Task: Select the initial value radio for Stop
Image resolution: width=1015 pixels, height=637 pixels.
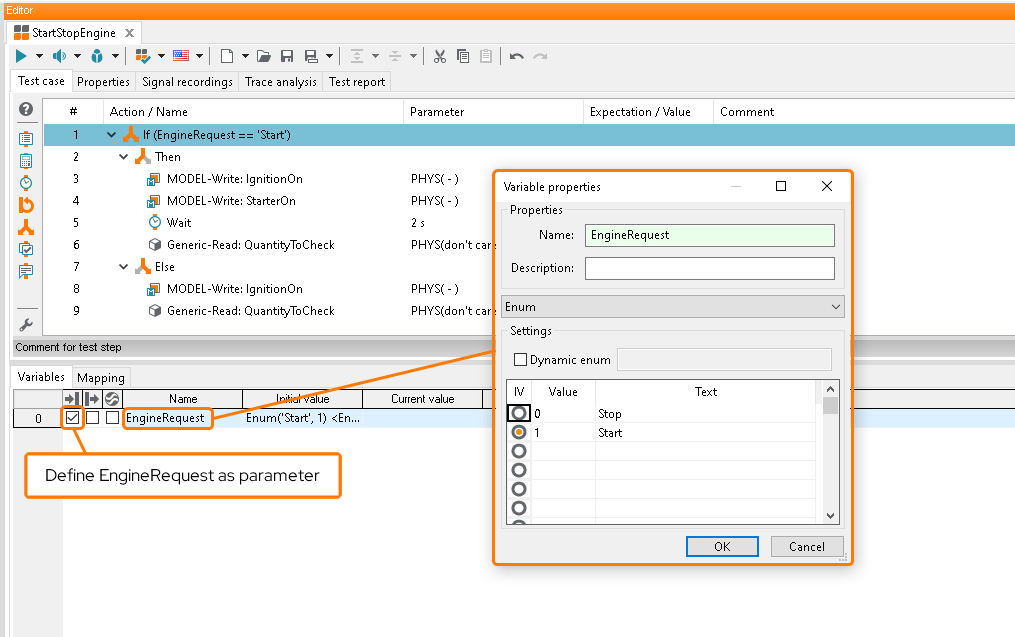Action: pos(519,413)
